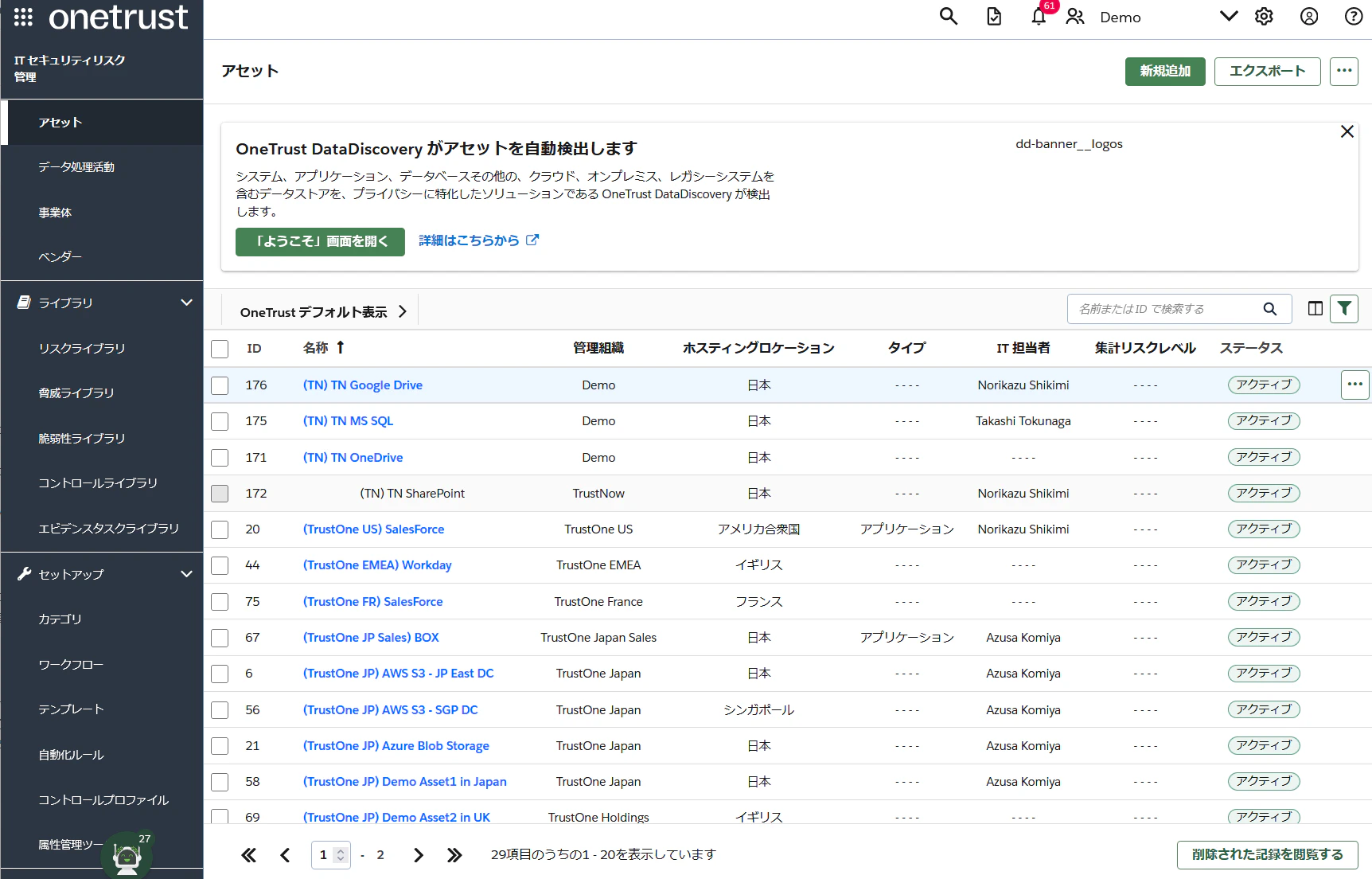Open the chatbot assistant icon
Viewport: 1372px width, 879px height.
click(x=127, y=855)
